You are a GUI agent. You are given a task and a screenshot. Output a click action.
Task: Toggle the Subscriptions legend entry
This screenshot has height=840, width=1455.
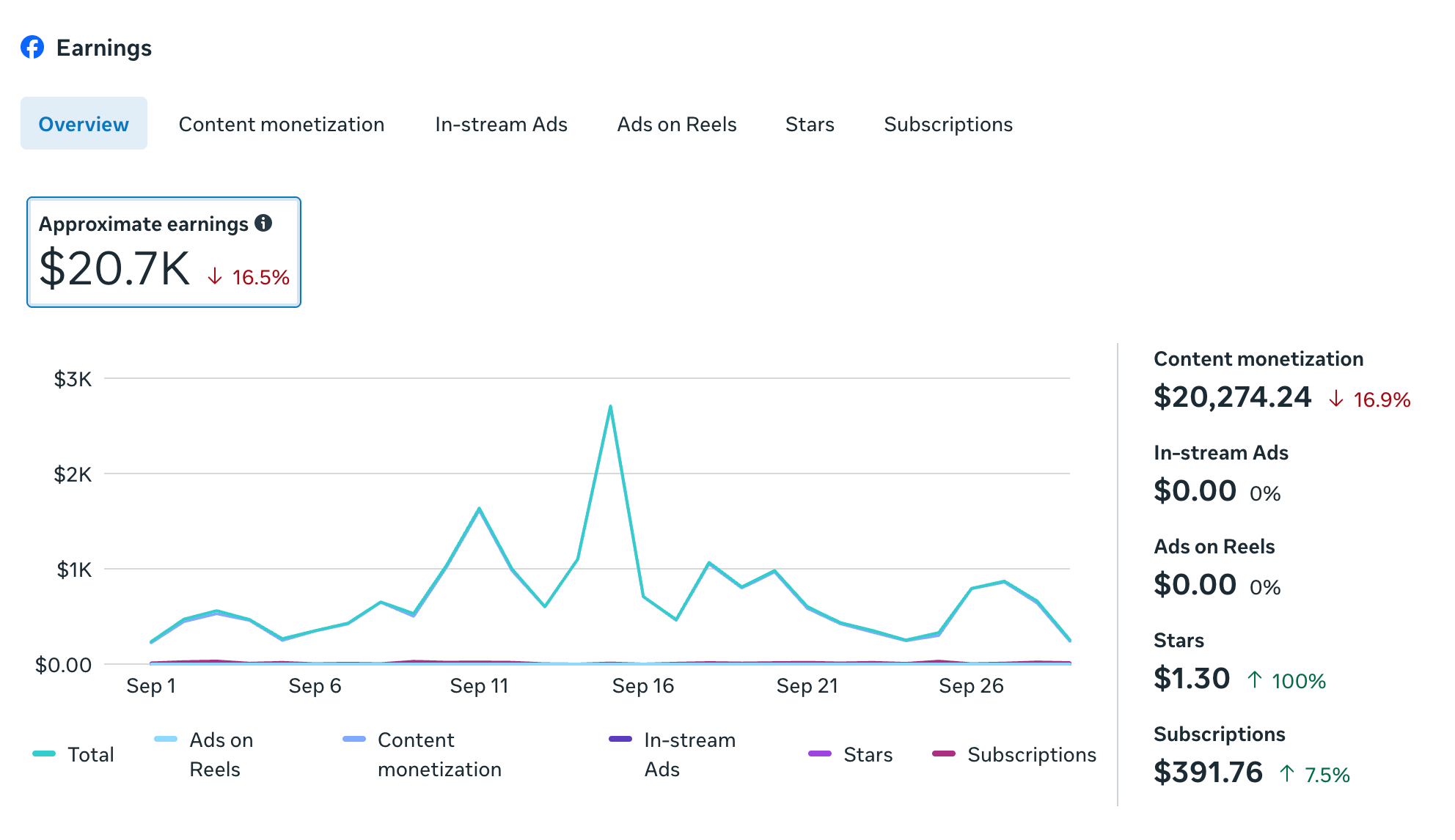pos(1031,754)
